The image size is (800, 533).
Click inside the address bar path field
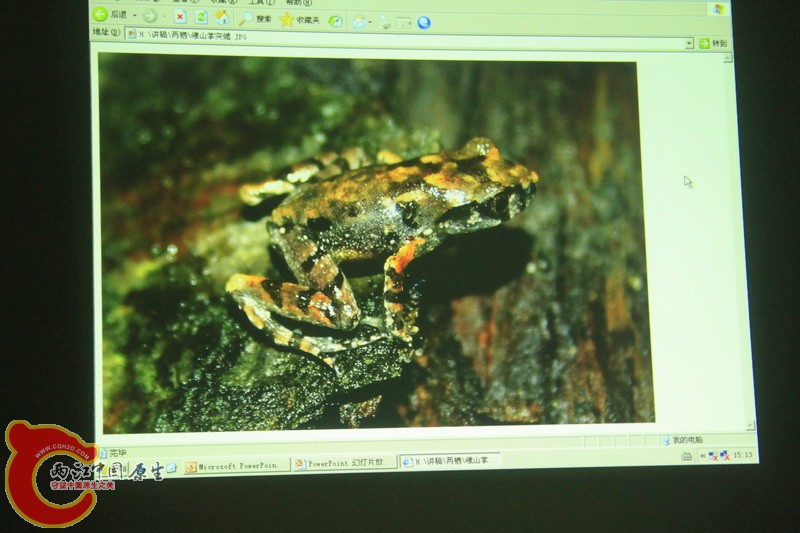pyautogui.click(x=411, y=40)
